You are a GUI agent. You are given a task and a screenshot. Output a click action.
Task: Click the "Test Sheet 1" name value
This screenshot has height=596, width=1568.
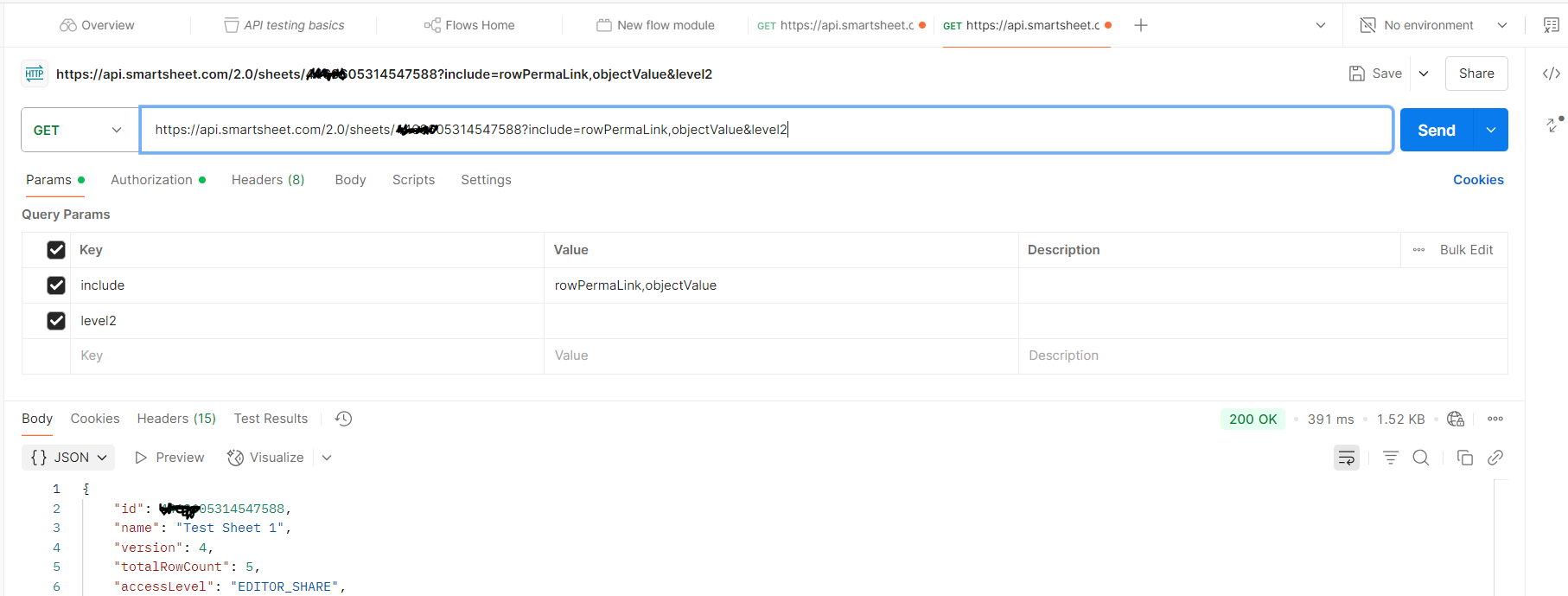pyautogui.click(x=230, y=528)
